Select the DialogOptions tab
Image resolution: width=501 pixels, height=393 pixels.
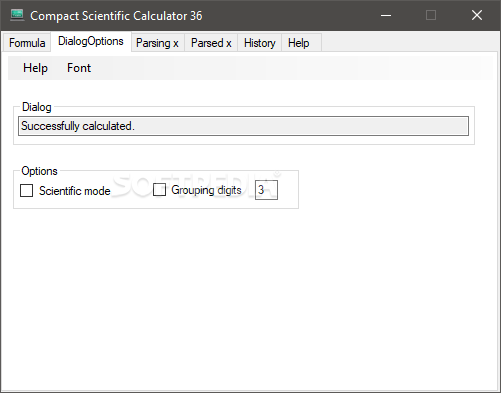tap(91, 41)
